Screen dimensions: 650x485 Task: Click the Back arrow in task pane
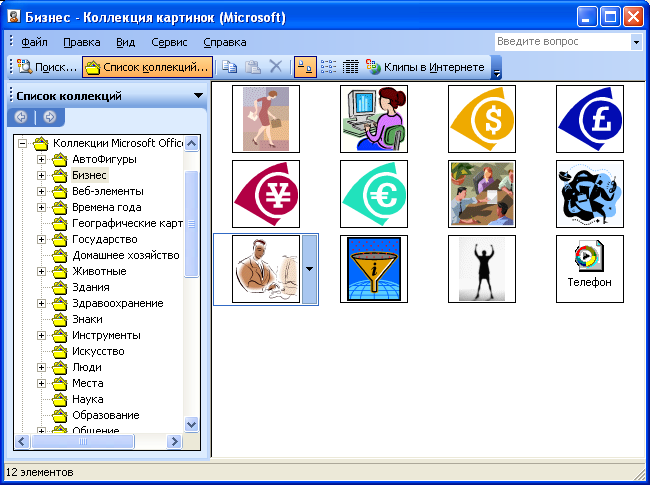(x=21, y=117)
